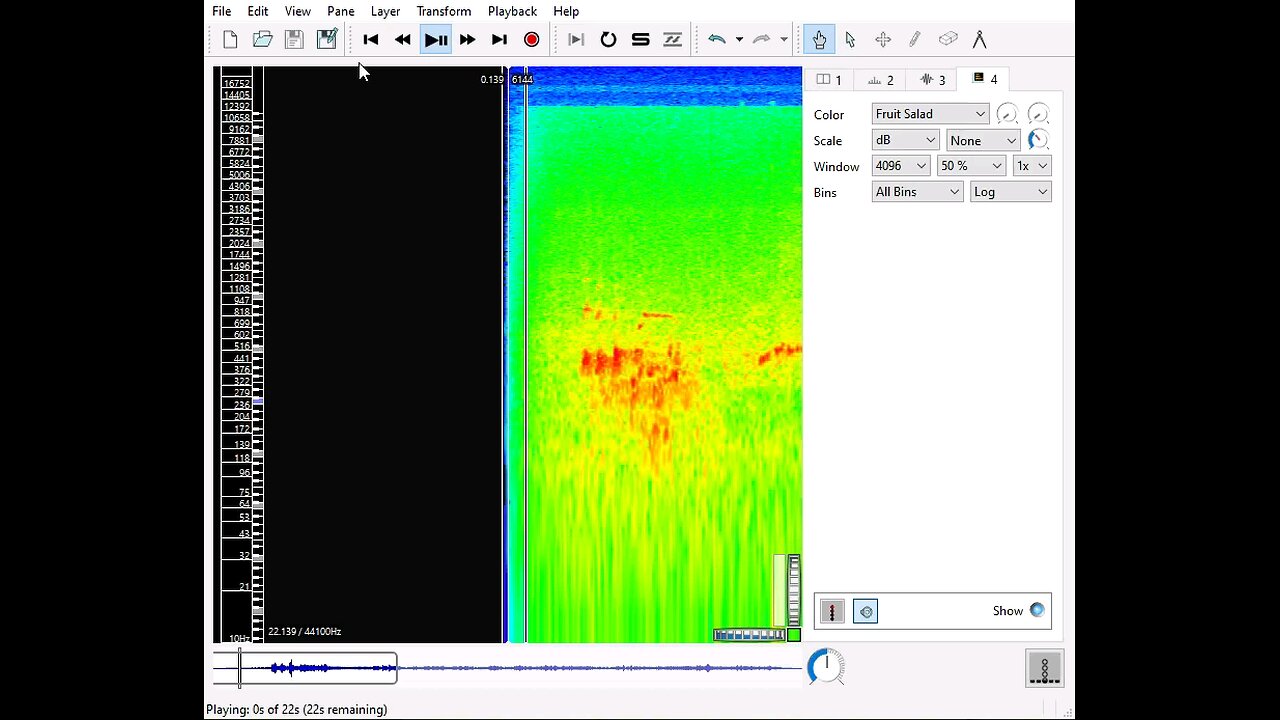Toggle Loop playback mode
1280x720 pixels.
tap(608, 40)
